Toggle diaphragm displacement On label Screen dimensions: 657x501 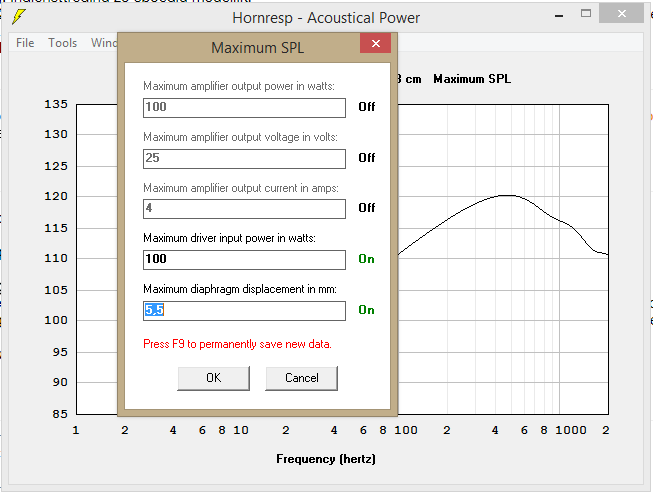366,310
